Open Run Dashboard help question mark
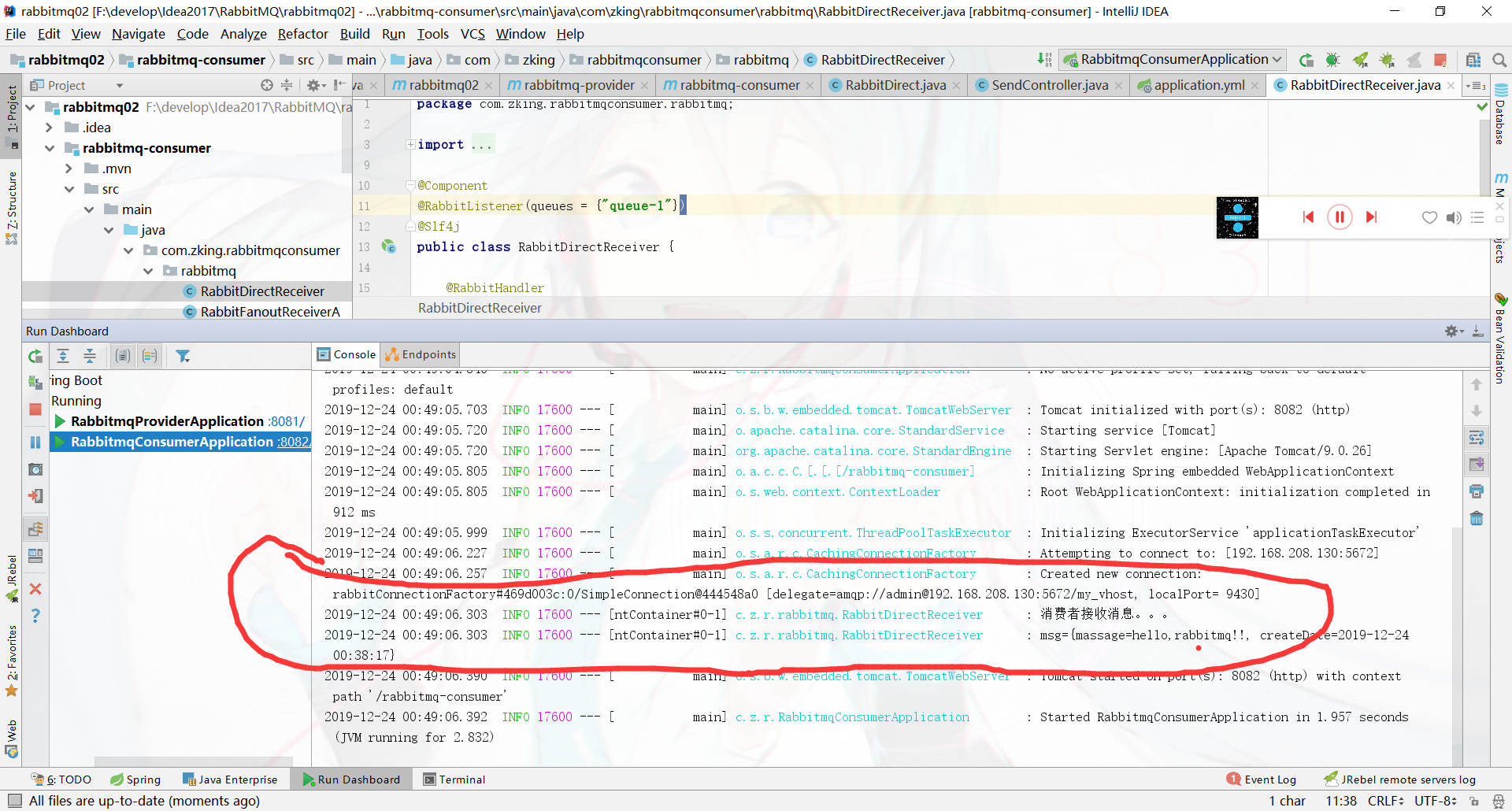 pyautogui.click(x=35, y=616)
